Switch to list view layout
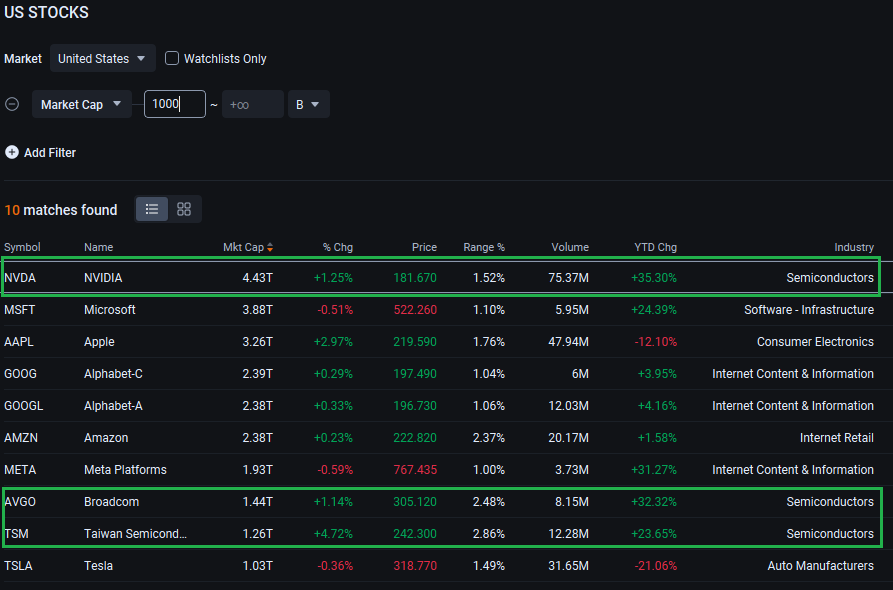 151,210
